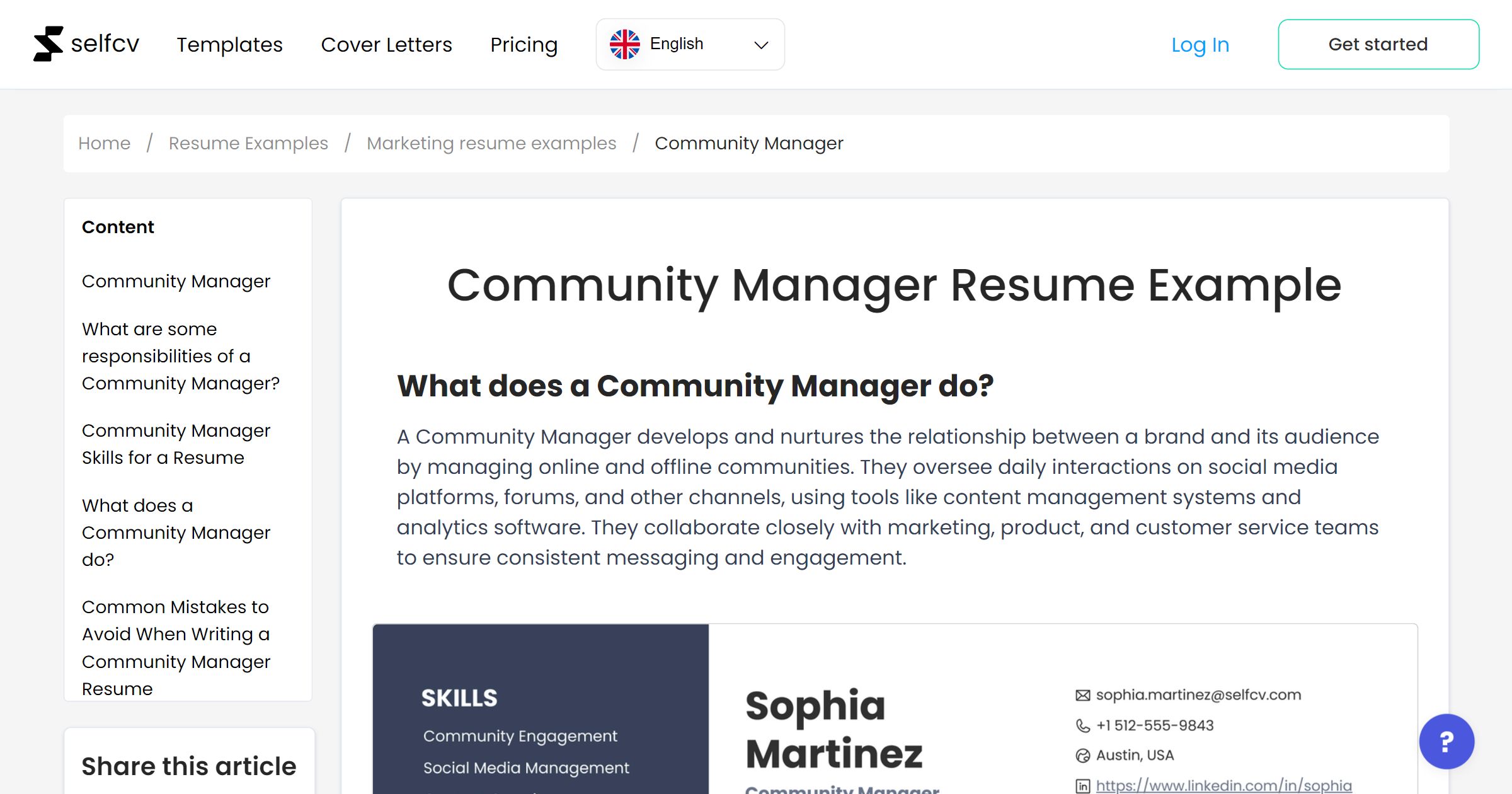Click the email envelope icon beside sophia.martinez@selfcv.com
The width and height of the screenshot is (1512, 794).
(1081, 694)
